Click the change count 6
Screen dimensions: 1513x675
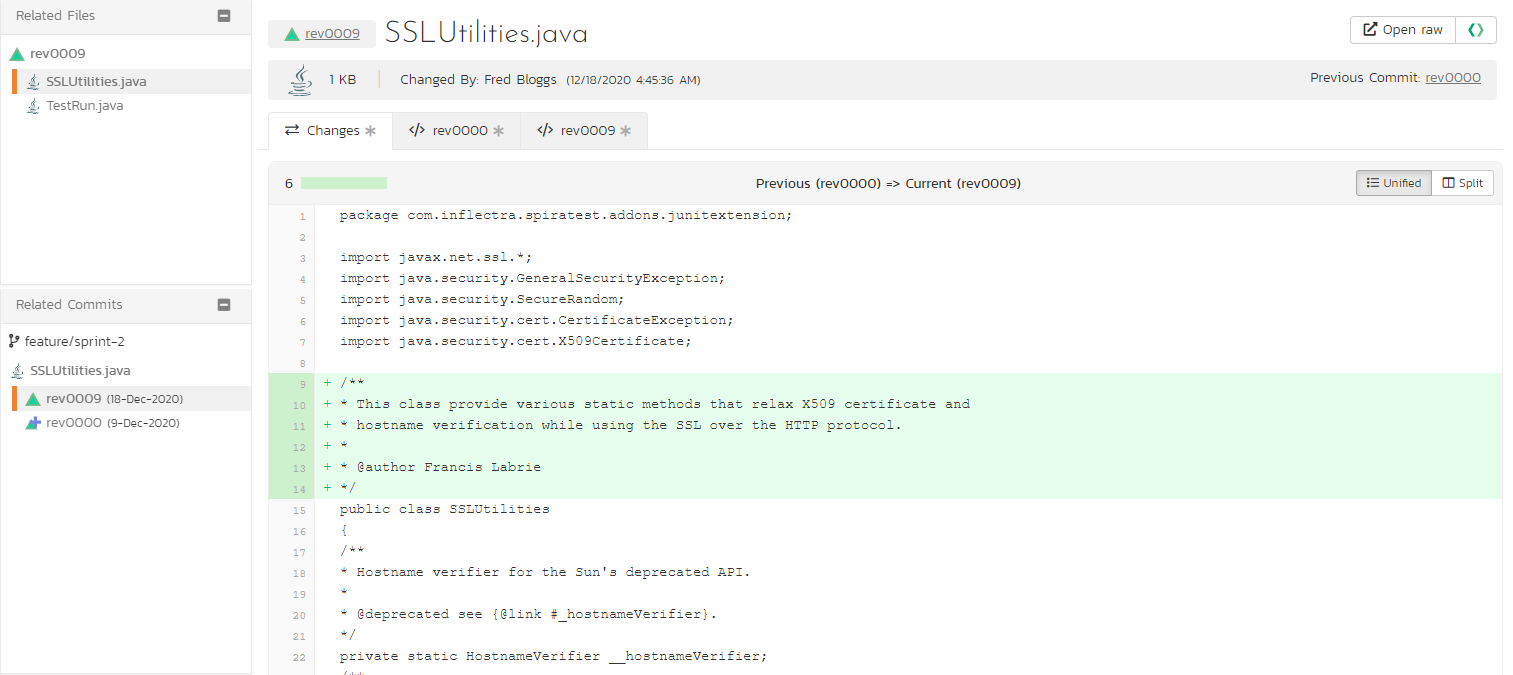tap(289, 184)
